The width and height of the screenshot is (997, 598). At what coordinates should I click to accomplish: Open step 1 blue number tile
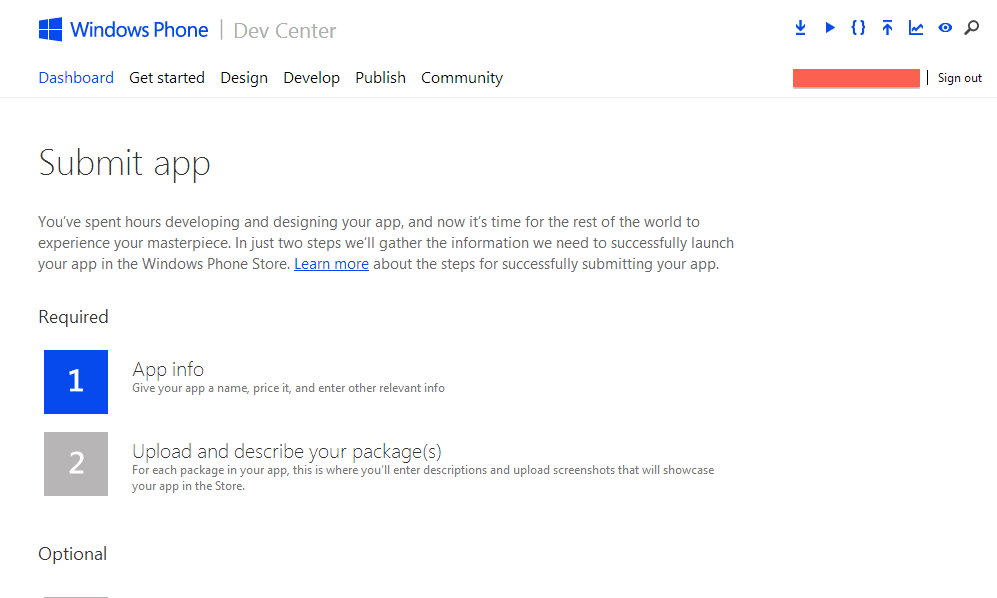click(76, 381)
